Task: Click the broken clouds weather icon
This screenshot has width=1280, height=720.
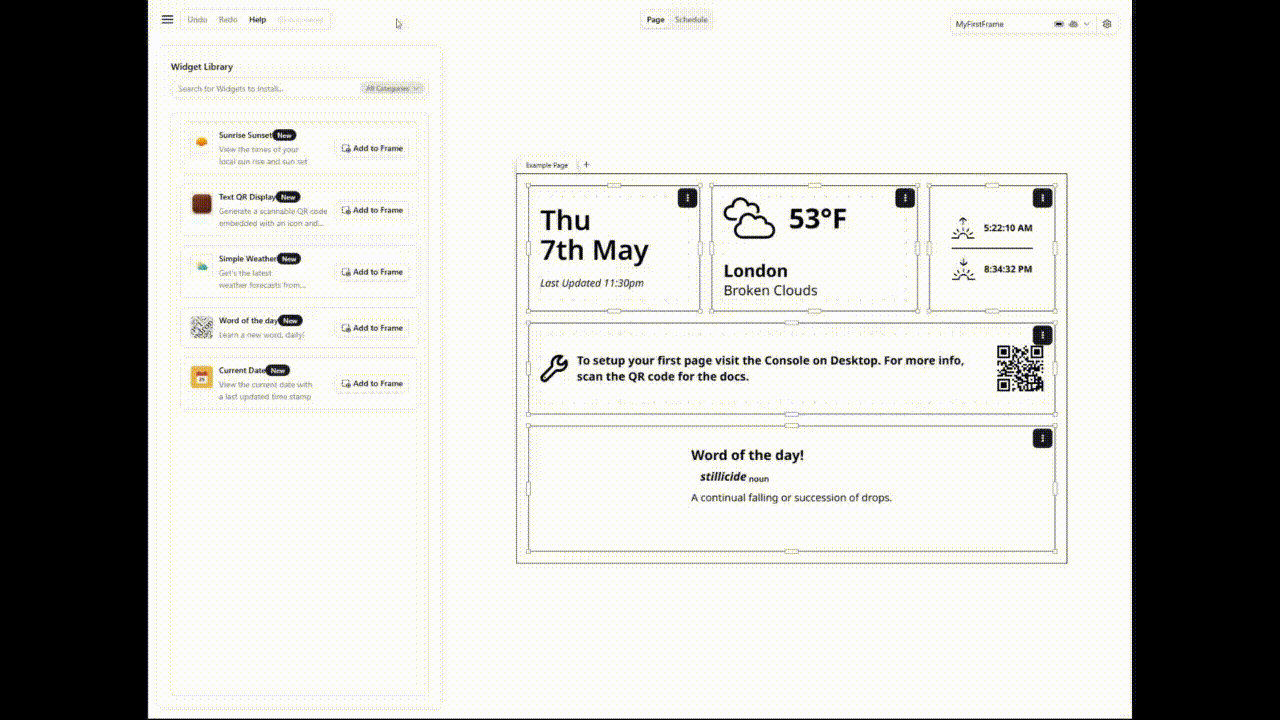Action: [749, 218]
